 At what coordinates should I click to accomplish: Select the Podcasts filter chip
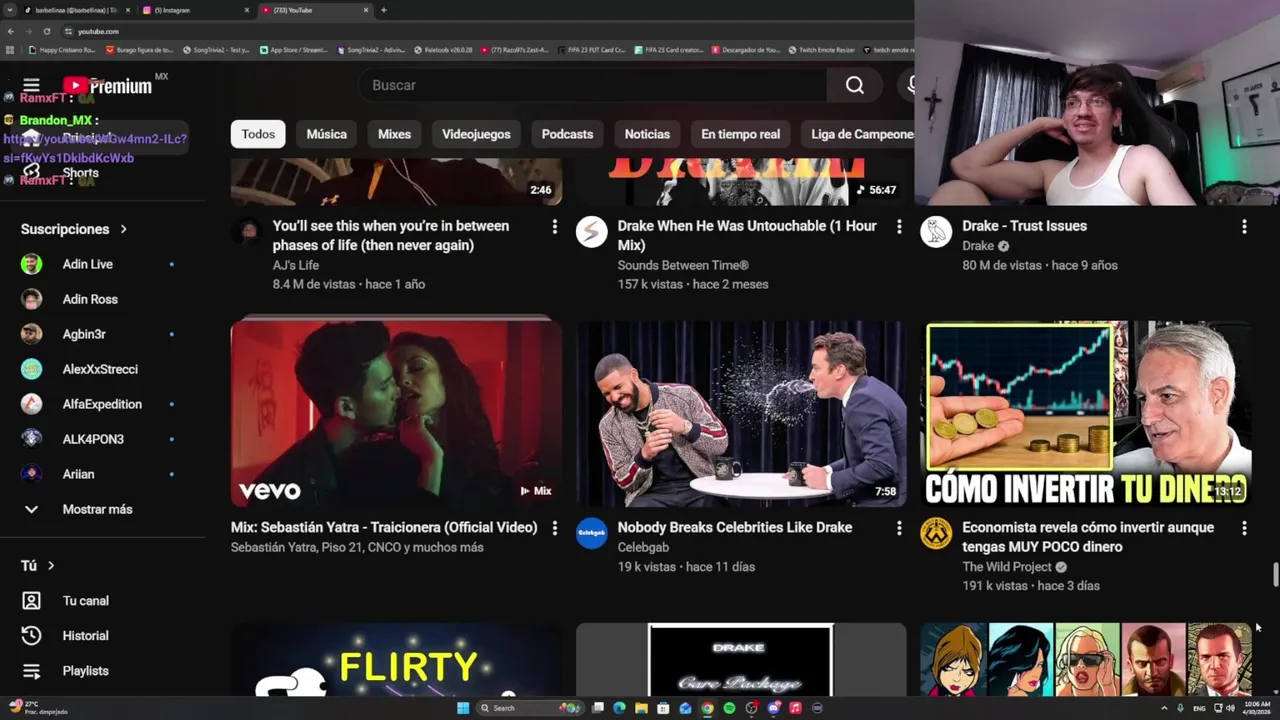tap(567, 134)
